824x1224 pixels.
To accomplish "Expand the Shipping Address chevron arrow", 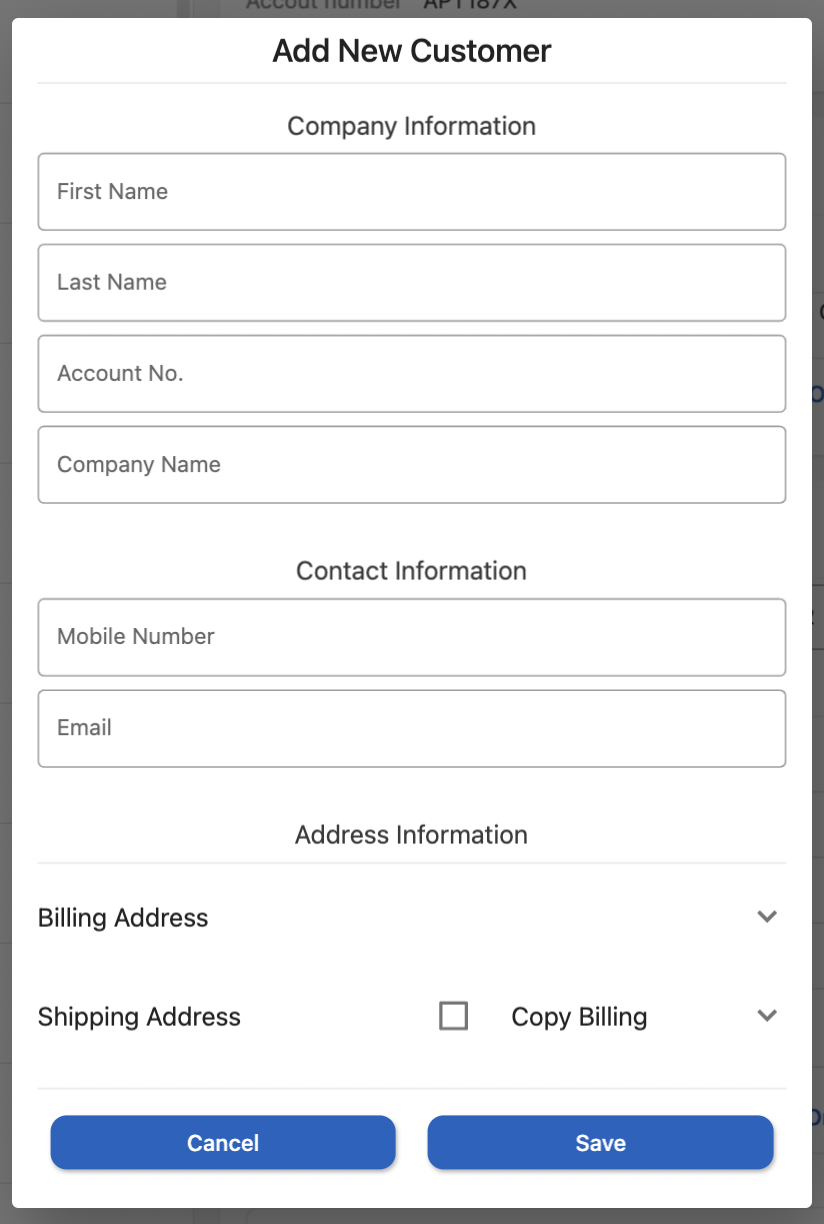I will pyautogui.click(x=767, y=1016).
